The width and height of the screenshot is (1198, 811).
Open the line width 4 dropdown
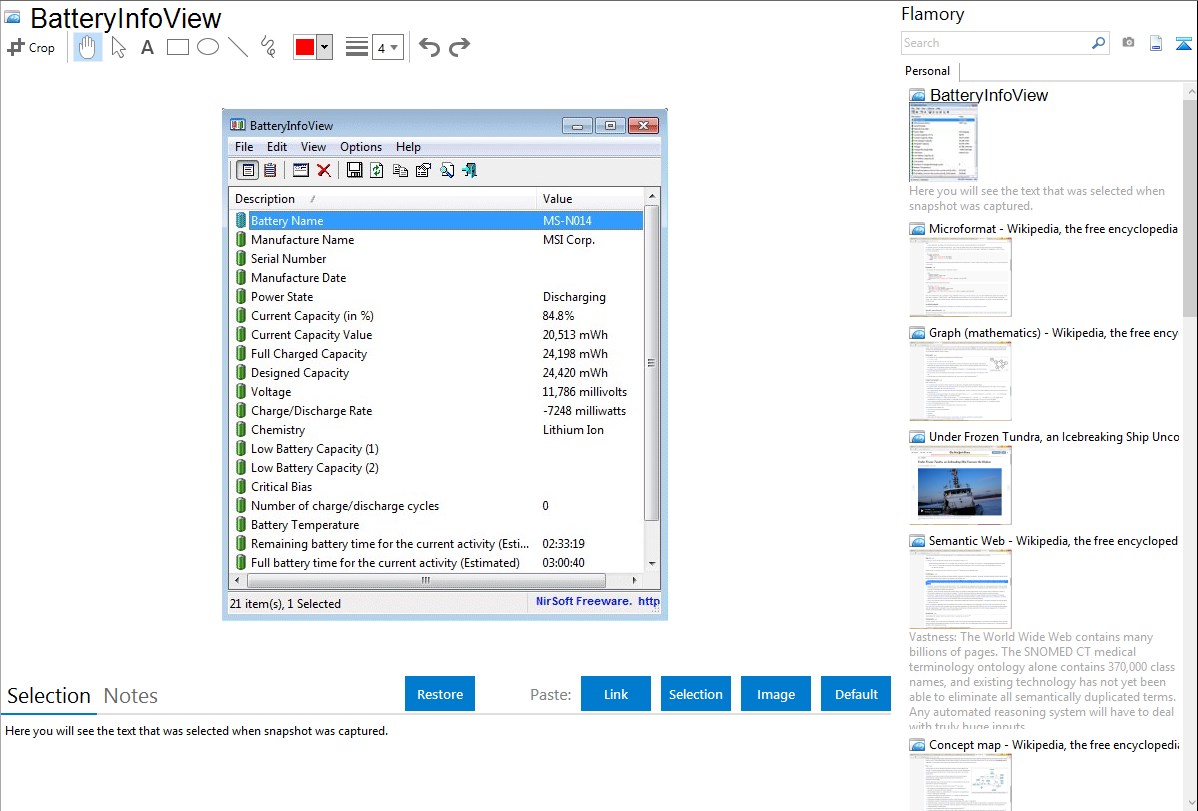387,47
